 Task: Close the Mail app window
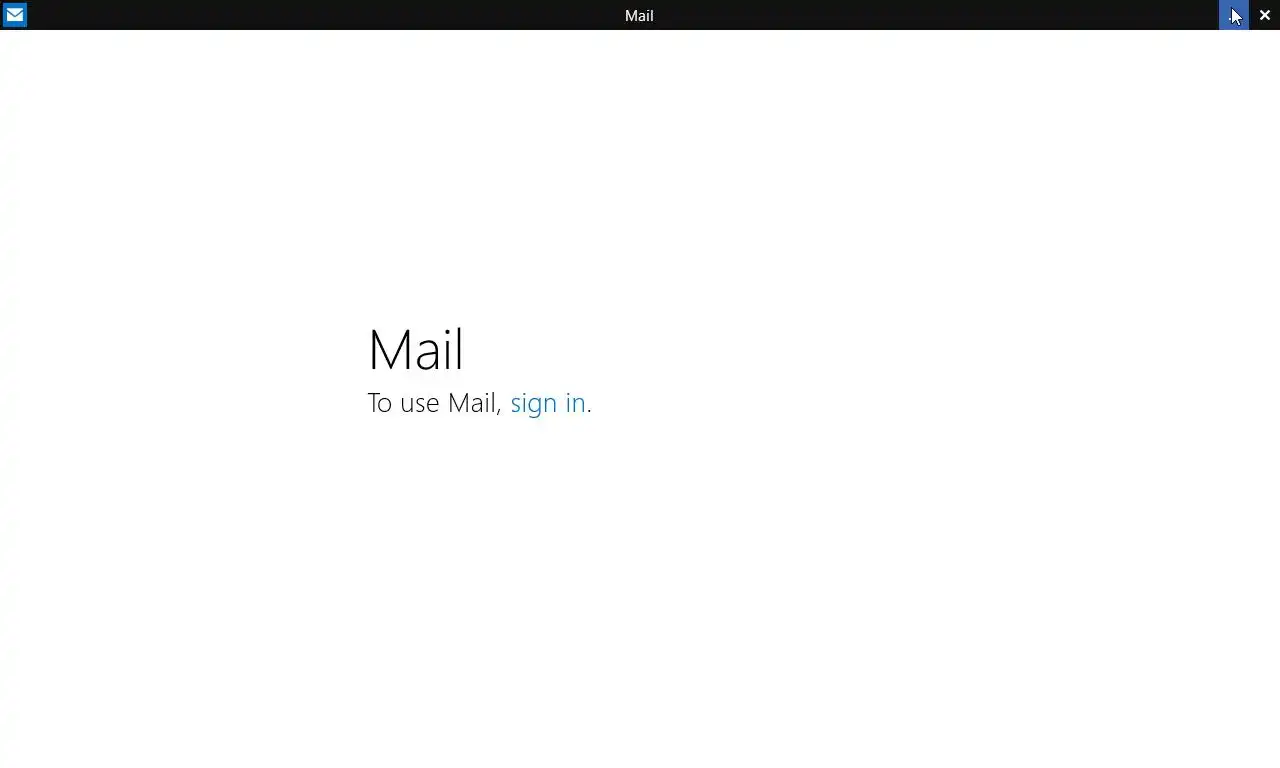click(x=1265, y=15)
